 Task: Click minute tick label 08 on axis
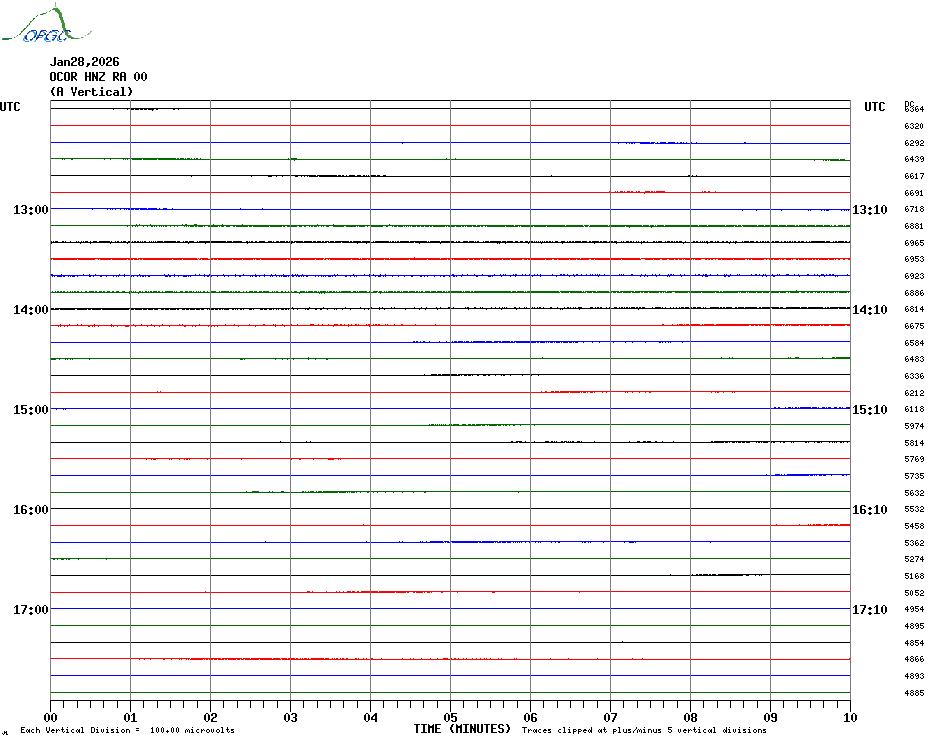tap(690, 718)
